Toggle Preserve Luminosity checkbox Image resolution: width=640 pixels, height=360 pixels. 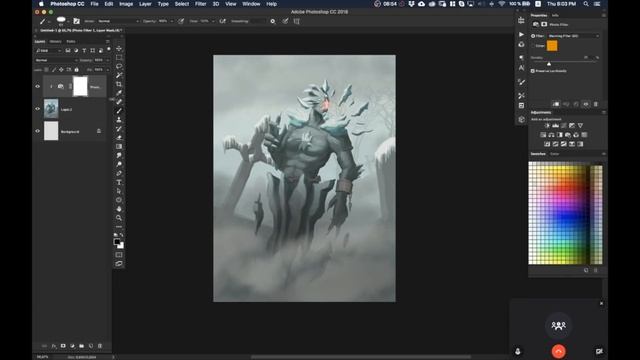(533, 71)
